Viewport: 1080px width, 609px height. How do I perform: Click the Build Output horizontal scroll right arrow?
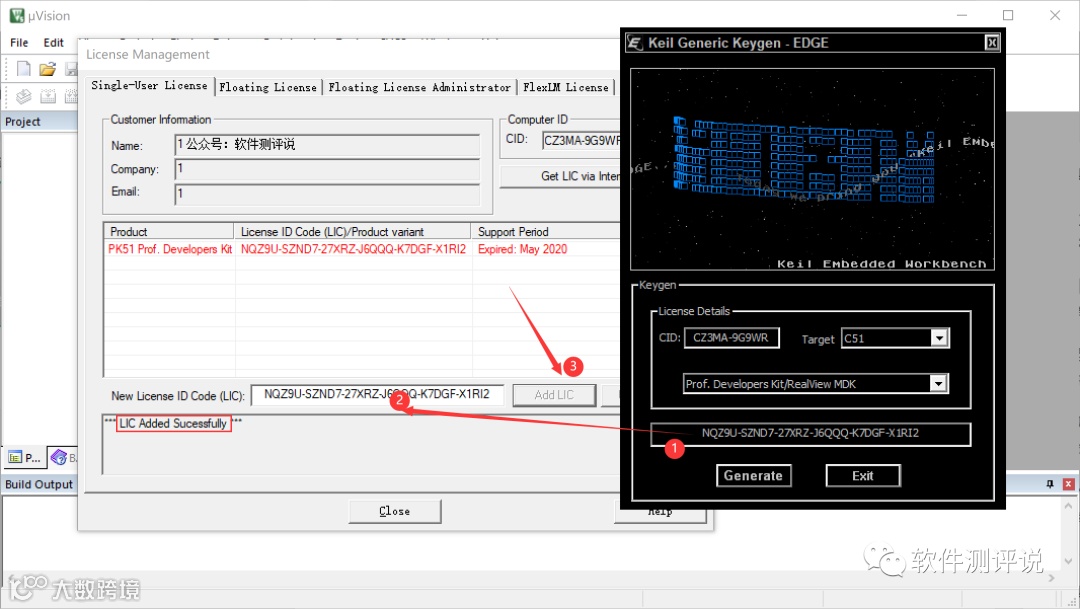click(1052, 578)
